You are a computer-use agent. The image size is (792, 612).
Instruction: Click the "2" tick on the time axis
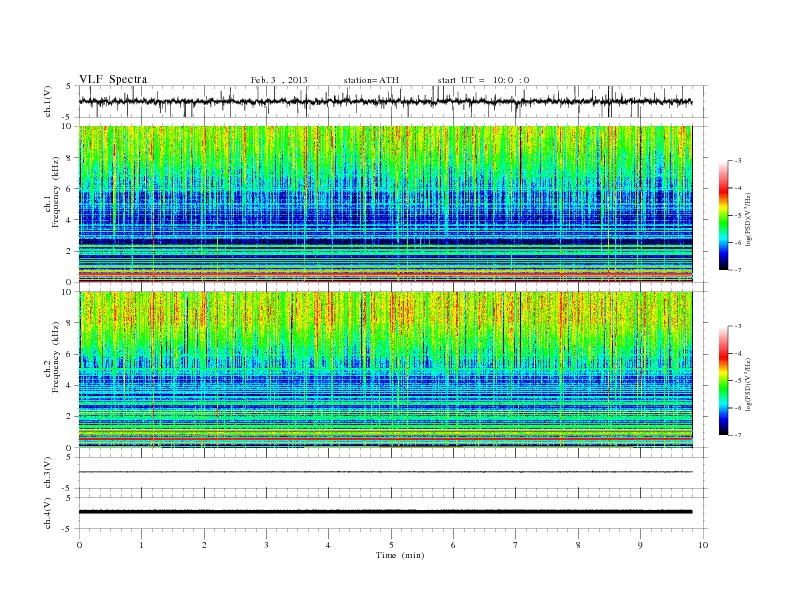coord(204,545)
